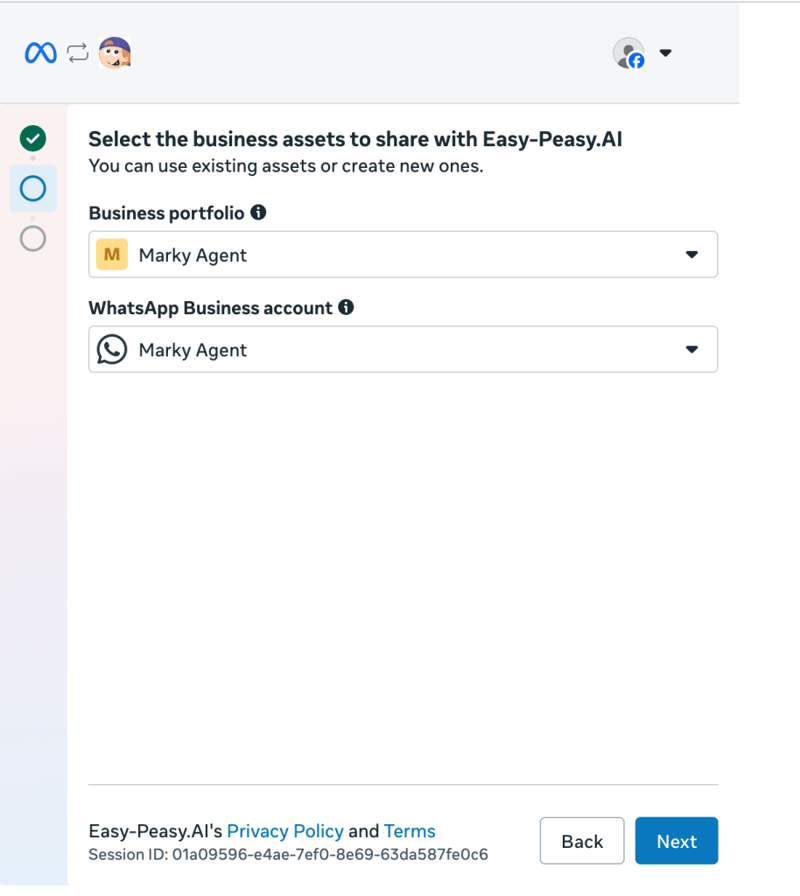Select the third empty step circle
The width and height of the screenshot is (800, 896).
point(33,238)
